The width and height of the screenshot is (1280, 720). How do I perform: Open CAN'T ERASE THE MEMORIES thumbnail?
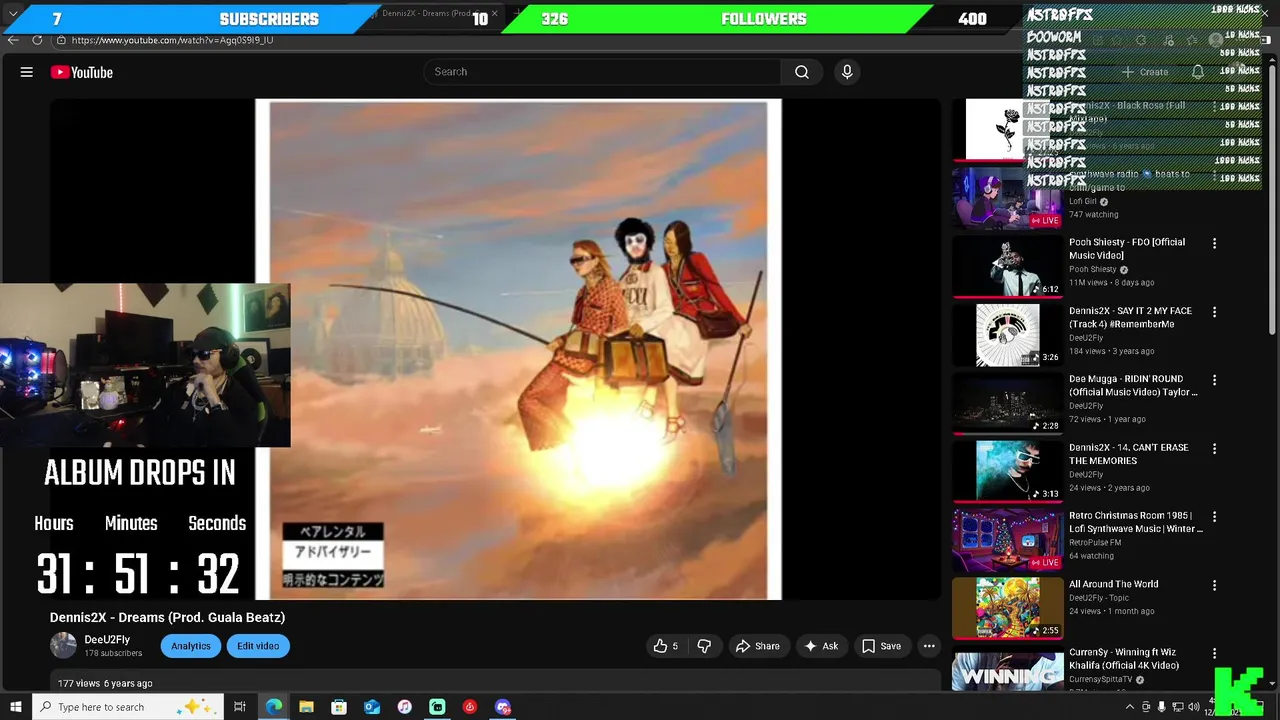click(1007, 471)
